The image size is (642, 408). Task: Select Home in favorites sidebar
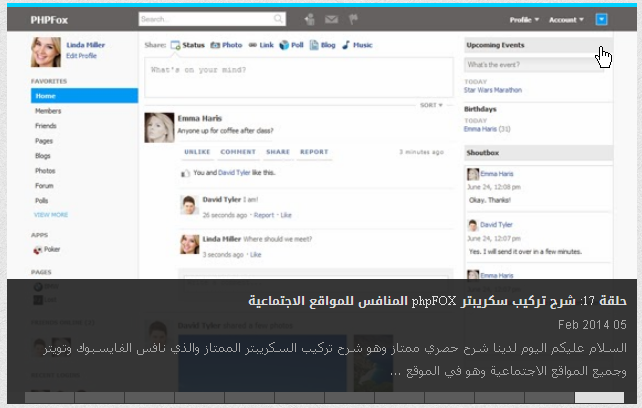(x=84, y=96)
